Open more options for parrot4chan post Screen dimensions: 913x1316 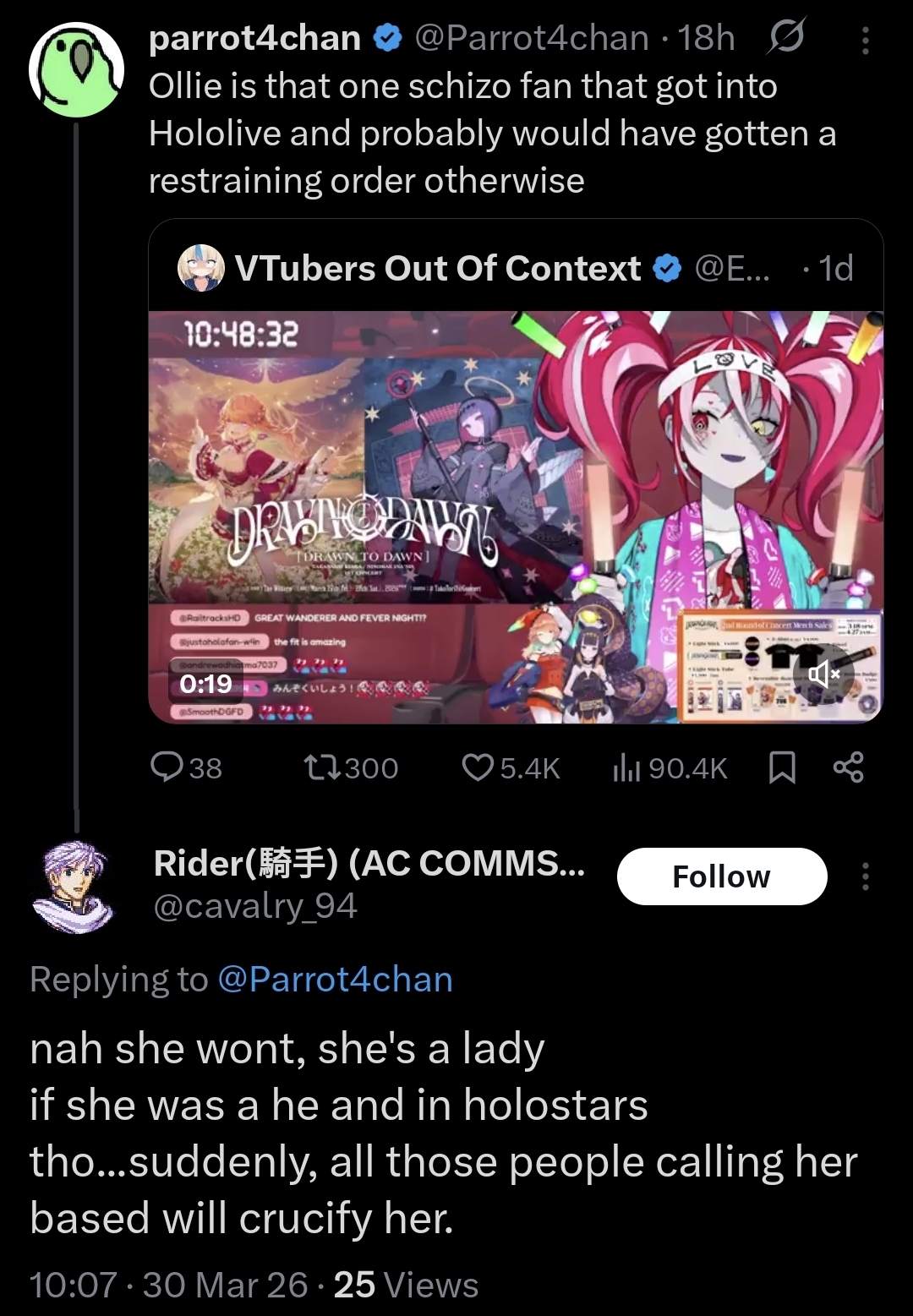click(865, 40)
